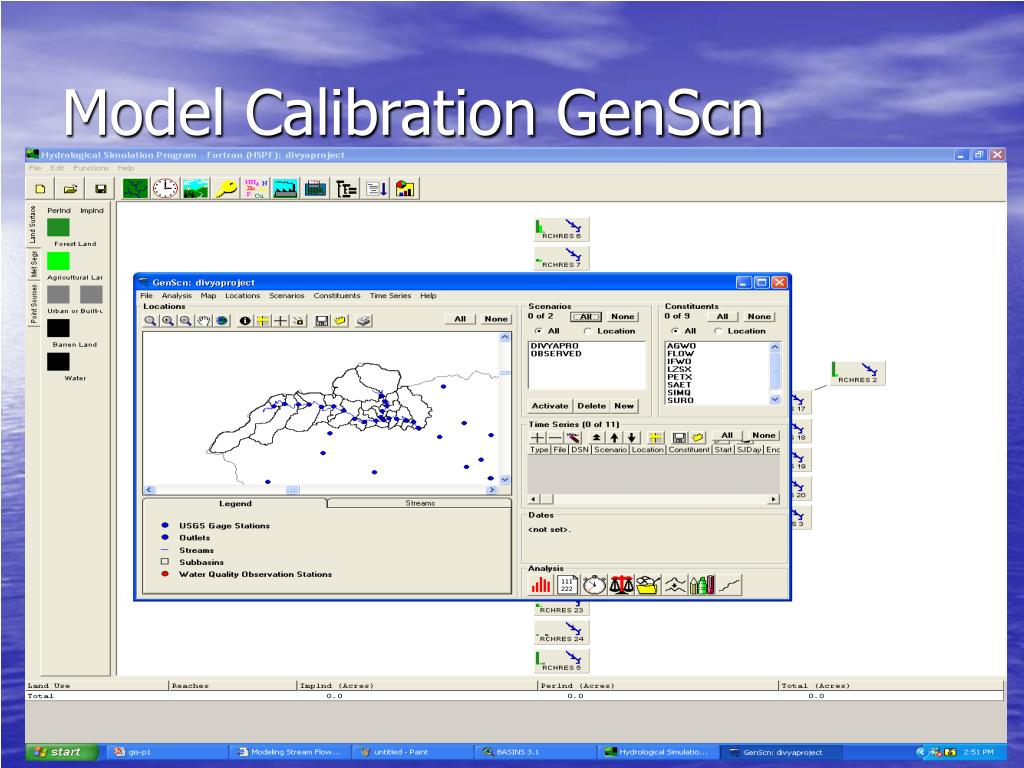Open the input data editor icon
Image resolution: width=1024 pixels, height=768 pixels.
click(x=315, y=189)
